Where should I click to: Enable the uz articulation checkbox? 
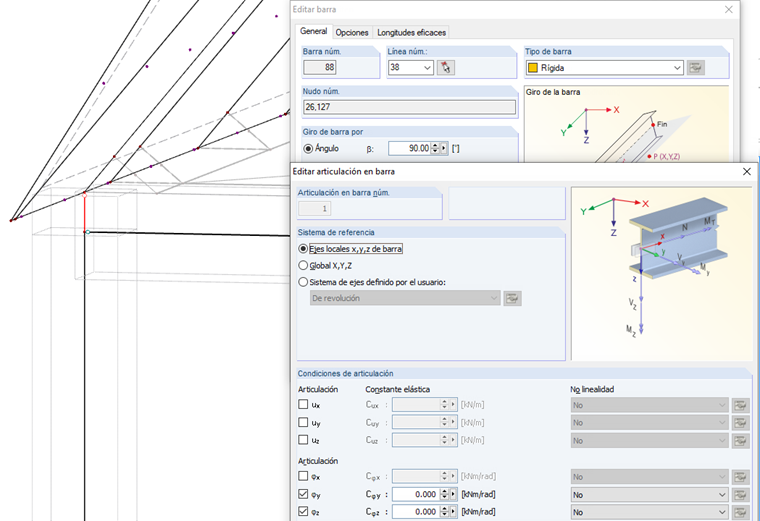click(303, 440)
